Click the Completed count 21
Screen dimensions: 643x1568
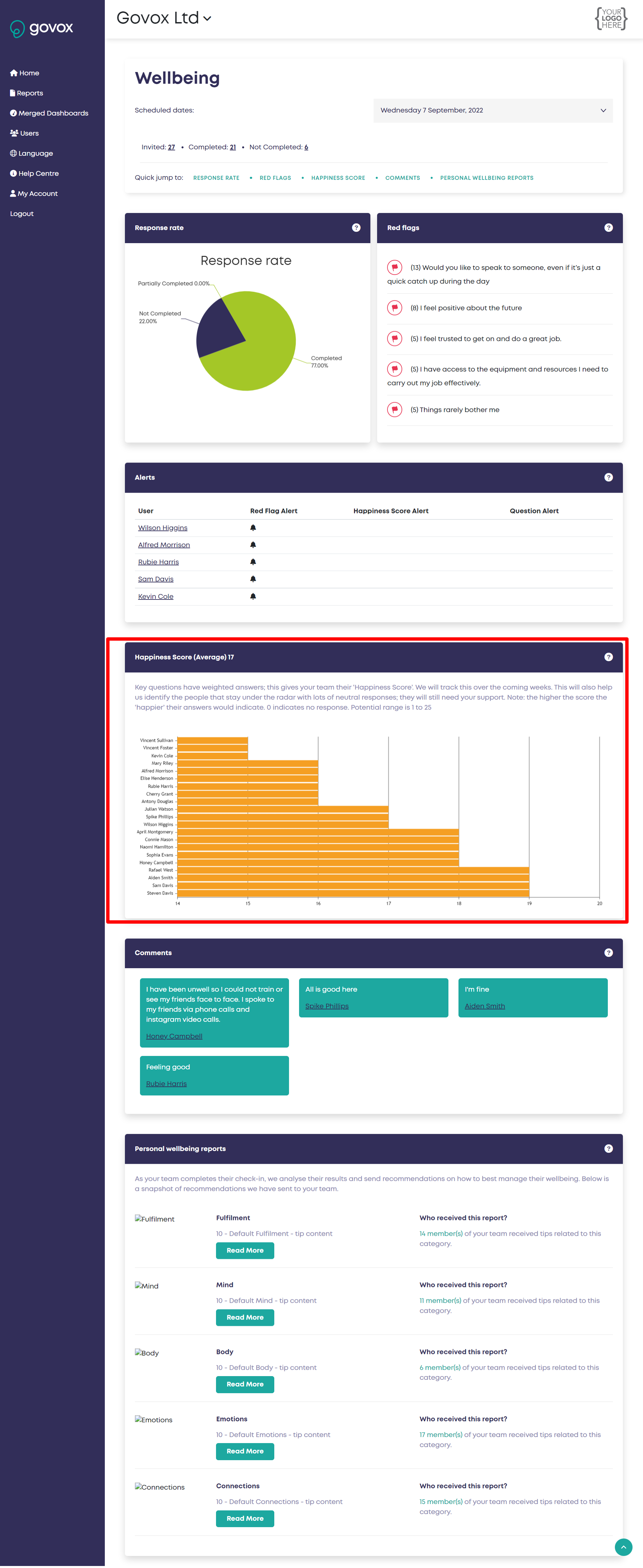233,147
